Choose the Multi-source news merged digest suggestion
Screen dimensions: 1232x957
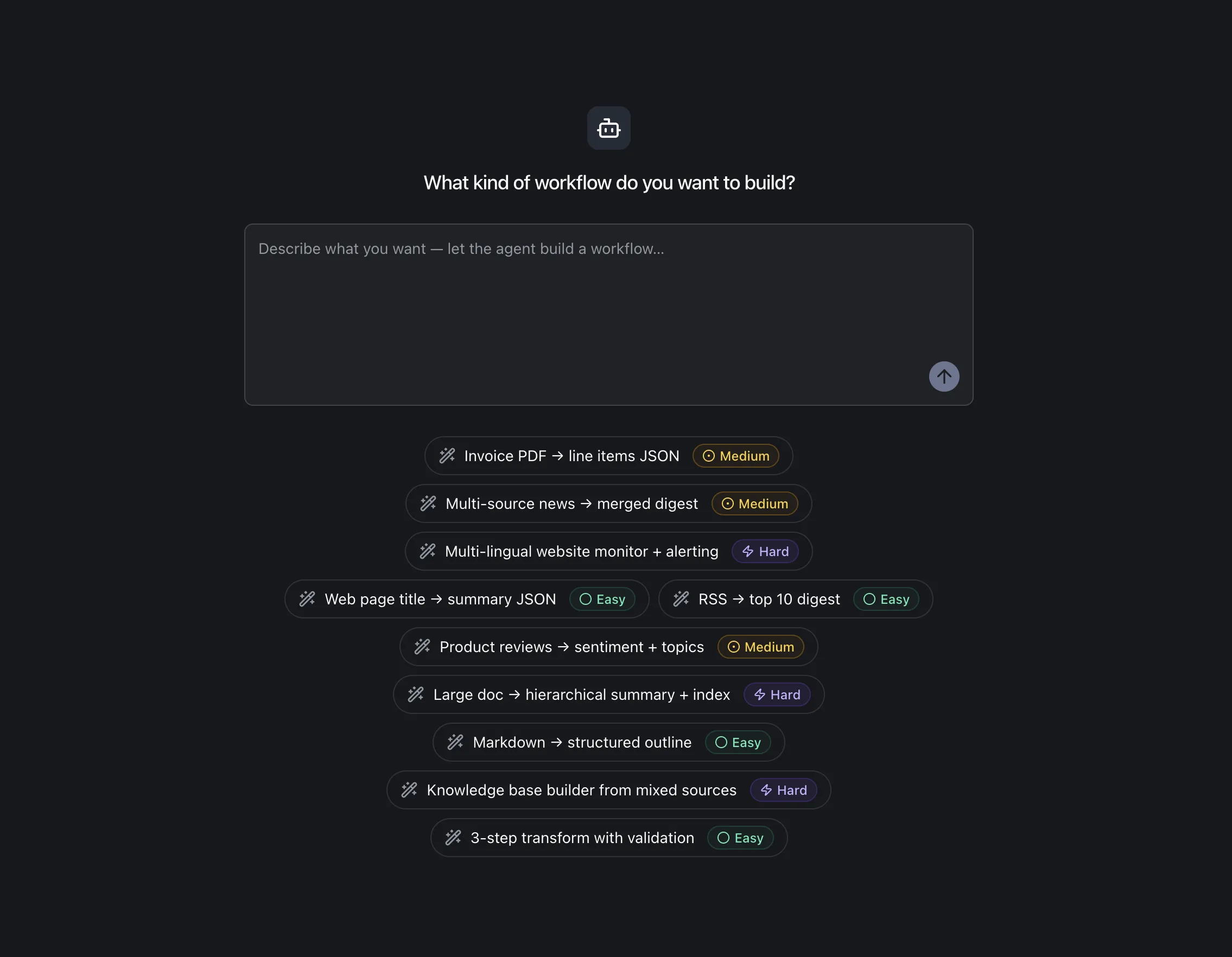571,503
